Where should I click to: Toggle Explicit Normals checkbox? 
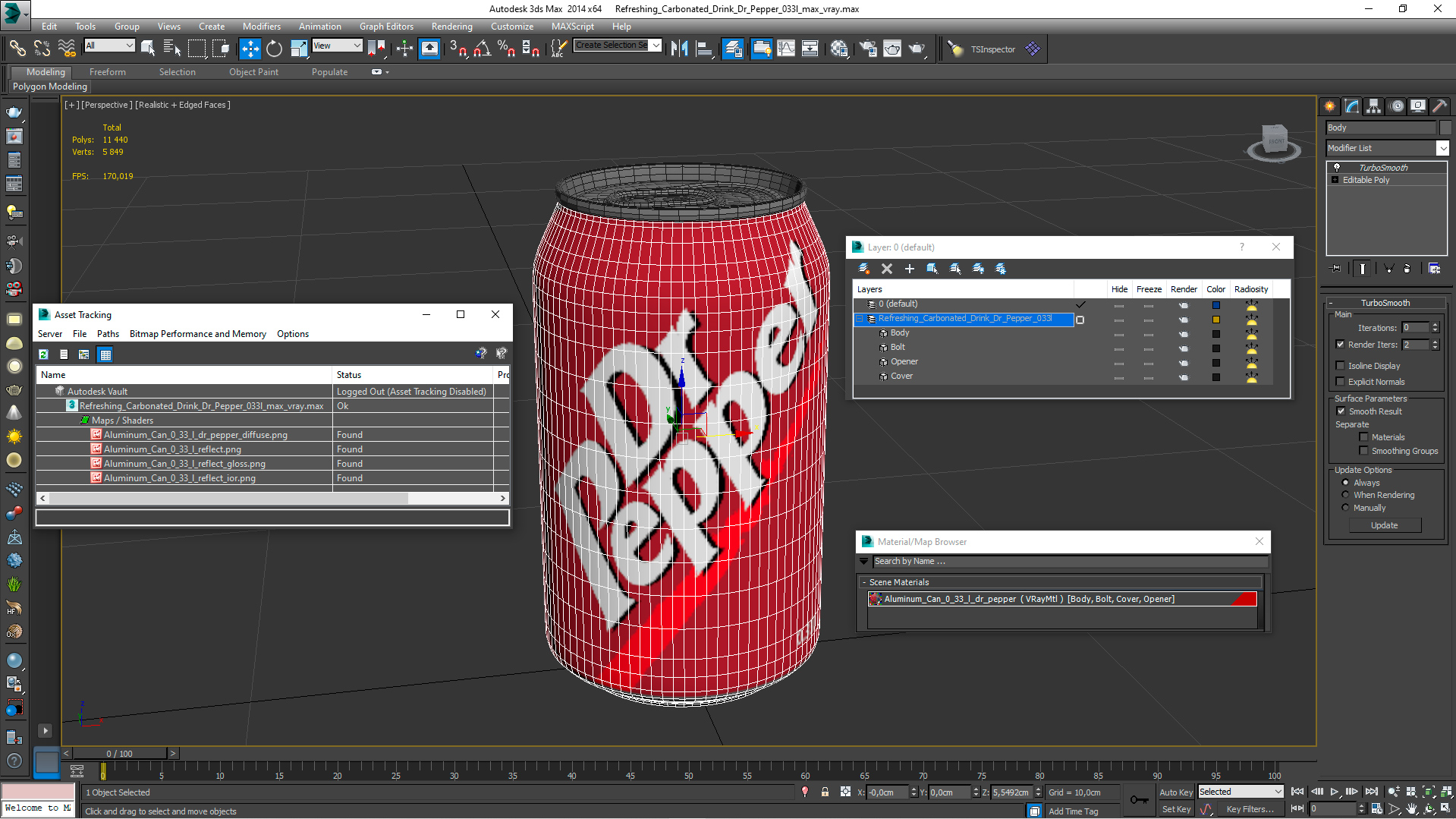pos(1340,382)
